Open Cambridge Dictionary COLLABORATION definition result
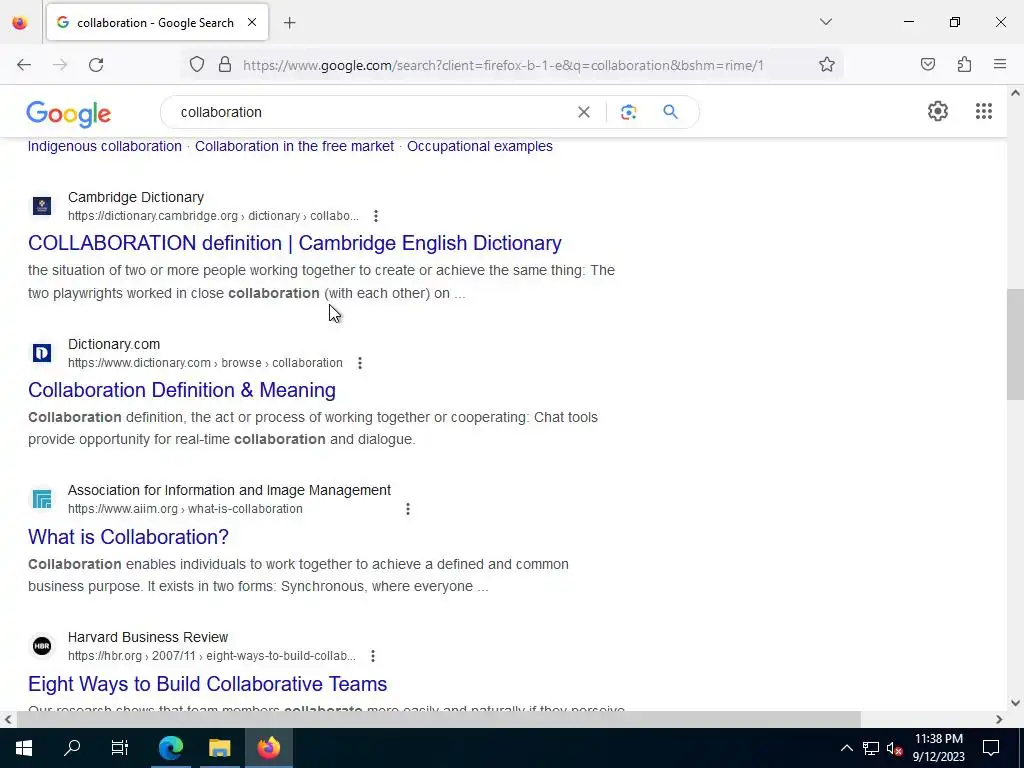The height and width of the screenshot is (768, 1024). (x=295, y=243)
